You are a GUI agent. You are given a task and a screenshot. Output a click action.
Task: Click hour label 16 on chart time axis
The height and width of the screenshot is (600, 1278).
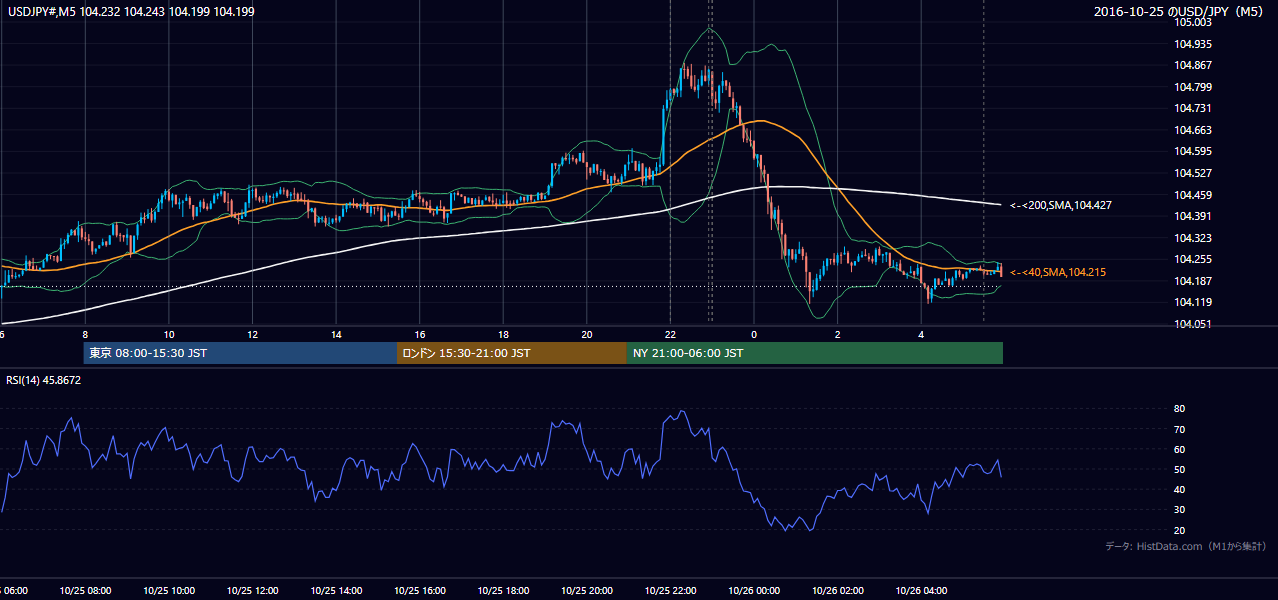coord(419,335)
